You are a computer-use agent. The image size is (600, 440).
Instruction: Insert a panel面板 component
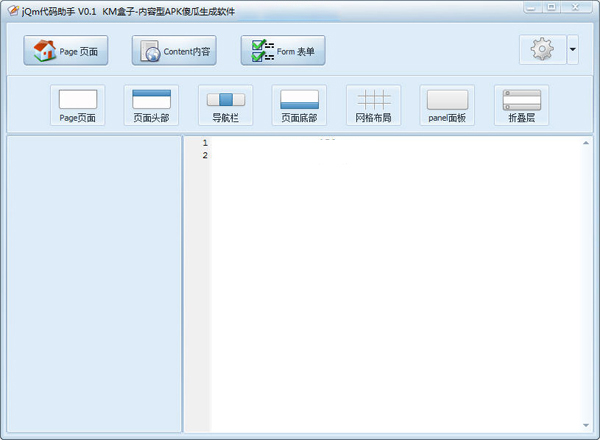point(447,106)
